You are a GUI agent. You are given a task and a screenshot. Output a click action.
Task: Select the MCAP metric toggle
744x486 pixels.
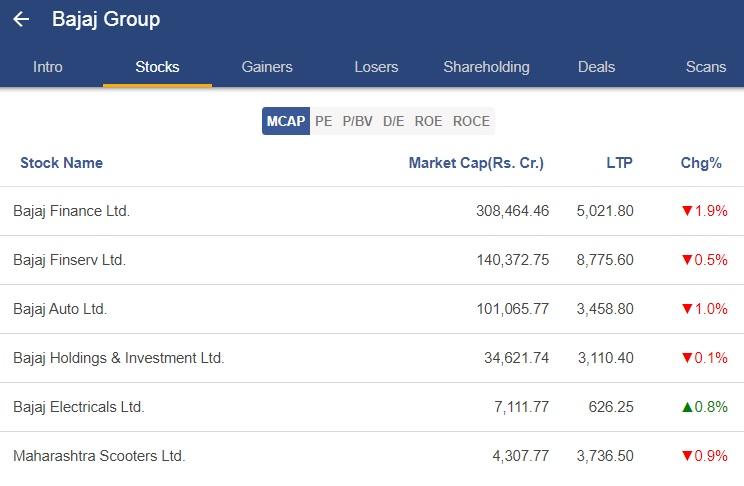pyautogui.click(x=286, y=121)
